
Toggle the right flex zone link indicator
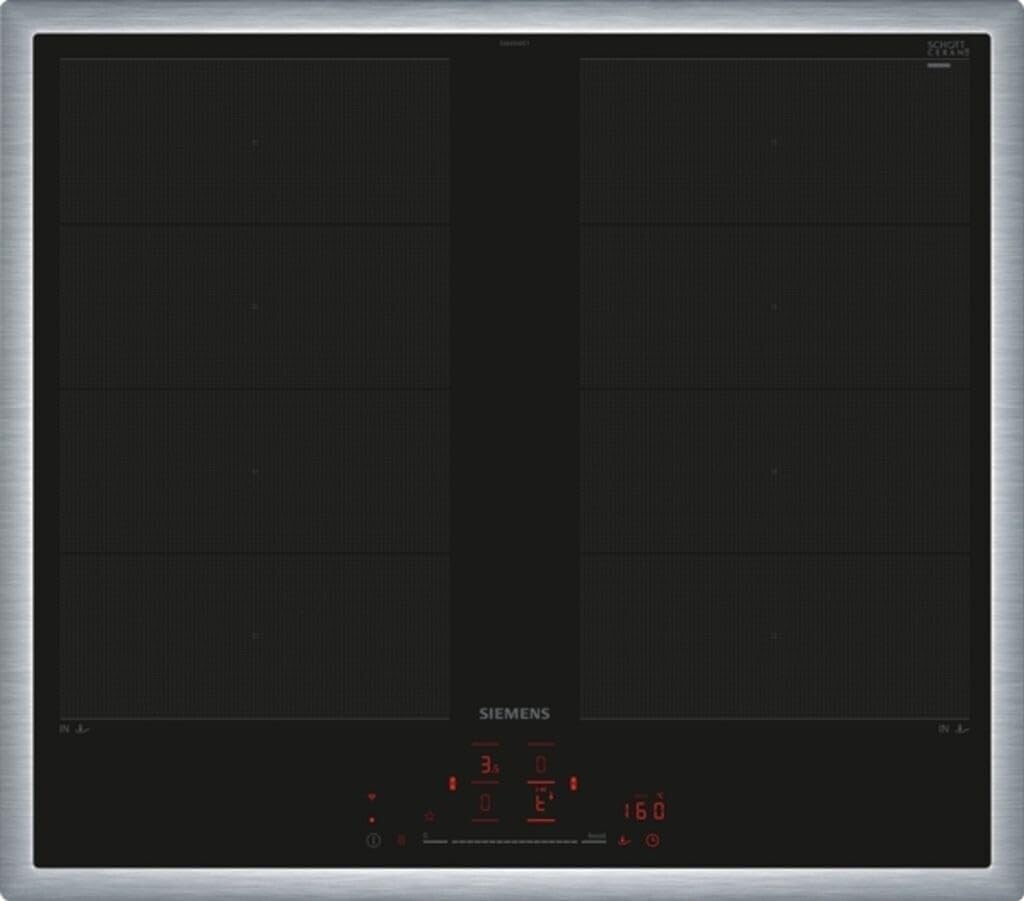[x=573, y=784]
